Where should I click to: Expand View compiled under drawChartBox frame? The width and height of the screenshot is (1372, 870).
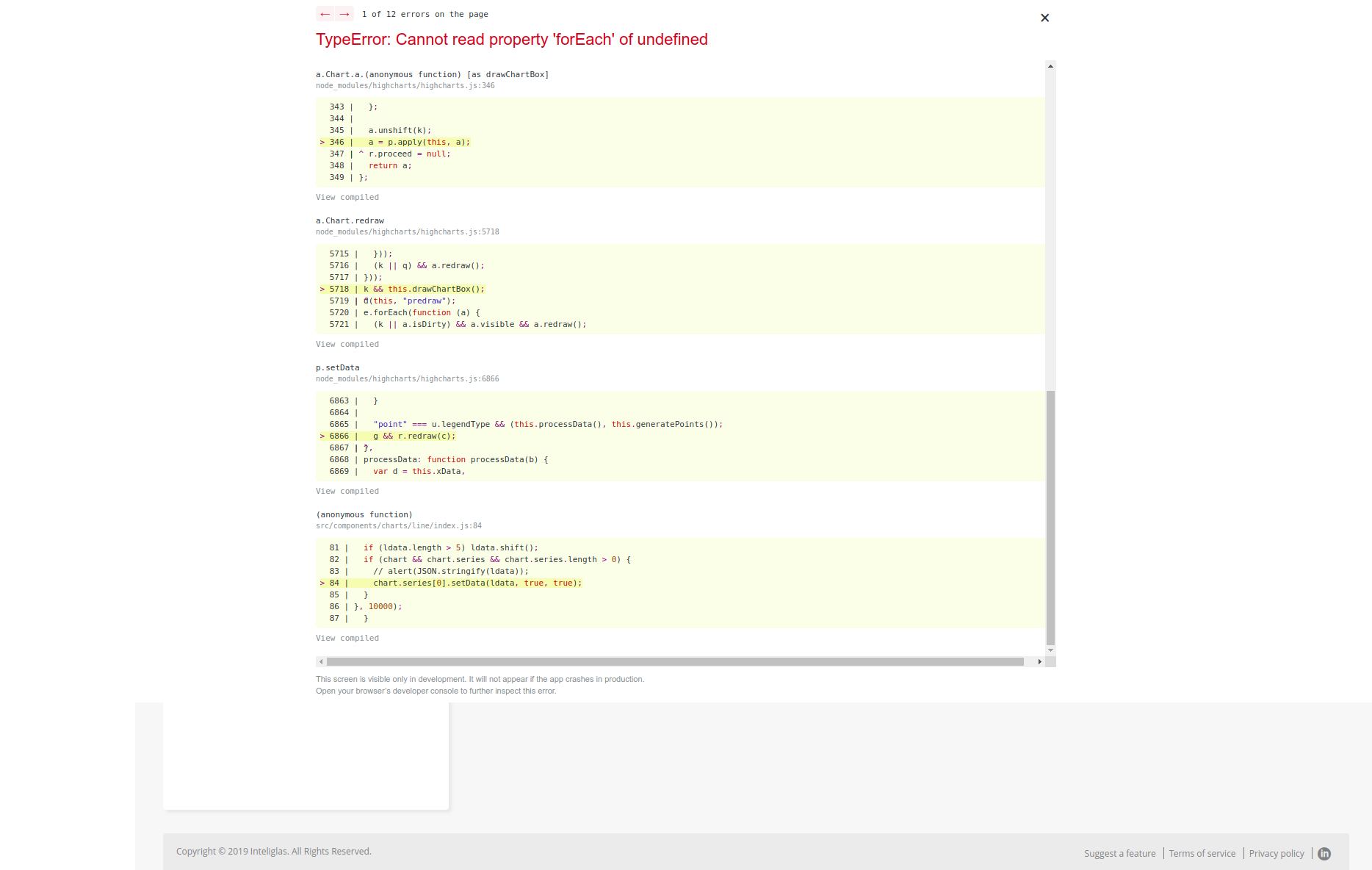[347, 197]
